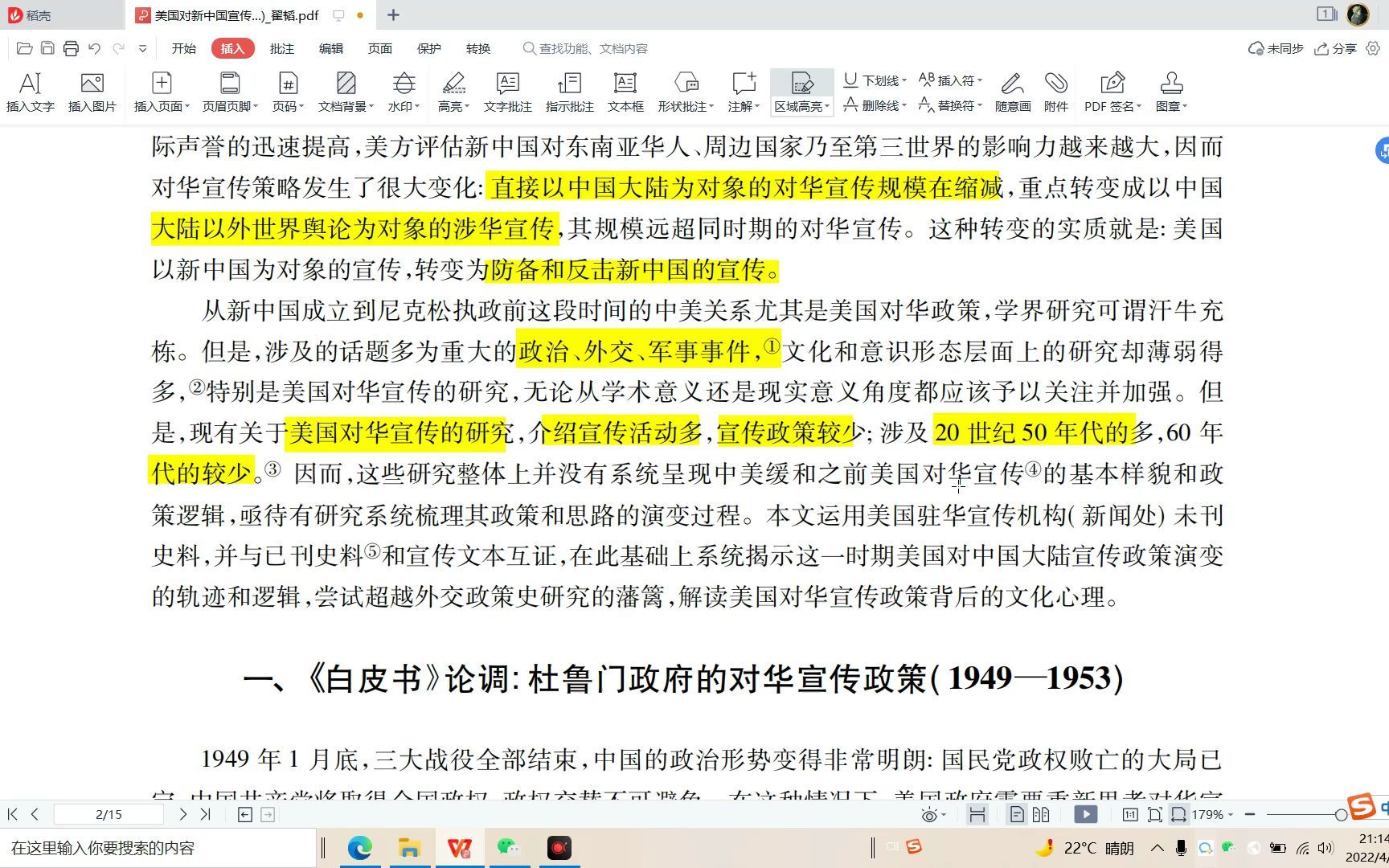The width and height of the screenshot is (1389, 868).
Task: Open the Protect ribbon tab
Action: [x=429, y=48]
